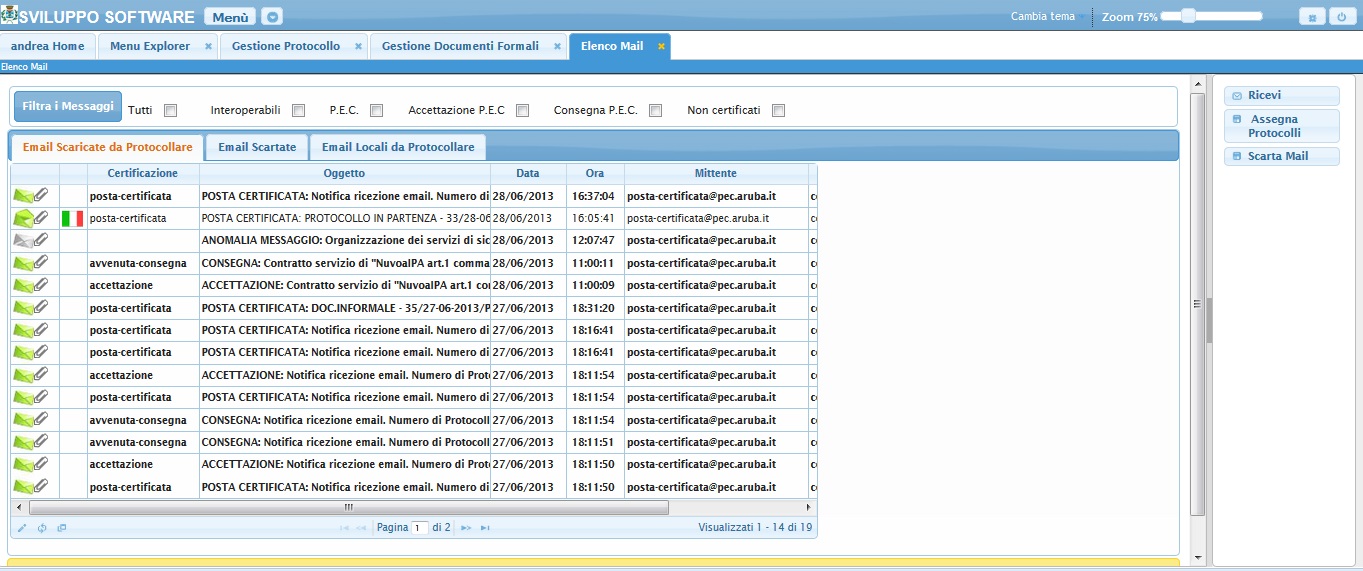This screenshot has height=571, width=1363.
Task: Enable the Tutti filter checkbox
Action: click(170, 111)
